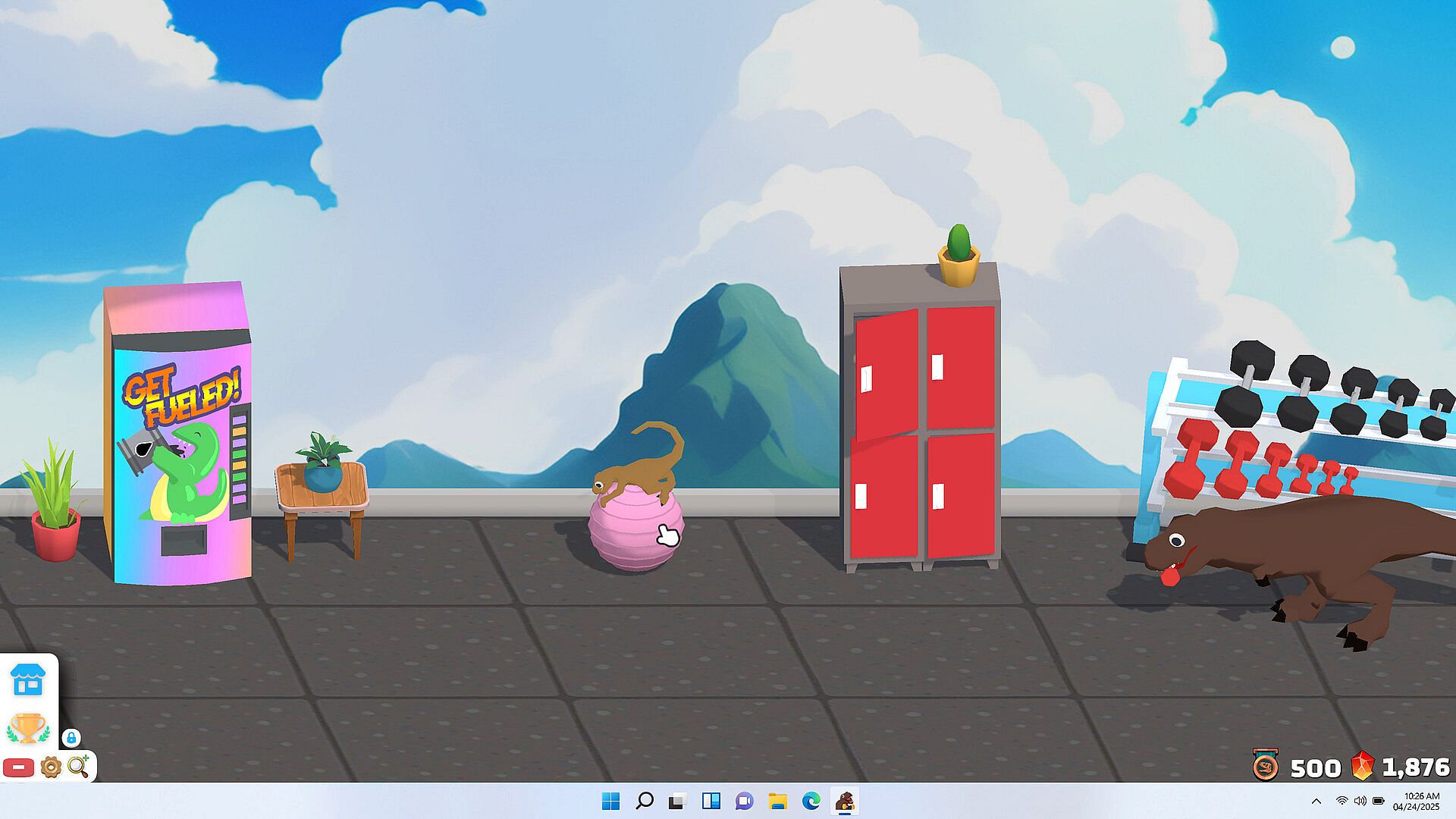
Task: Collapse the menu with red minus button
Action: click(x=18, y=767)
